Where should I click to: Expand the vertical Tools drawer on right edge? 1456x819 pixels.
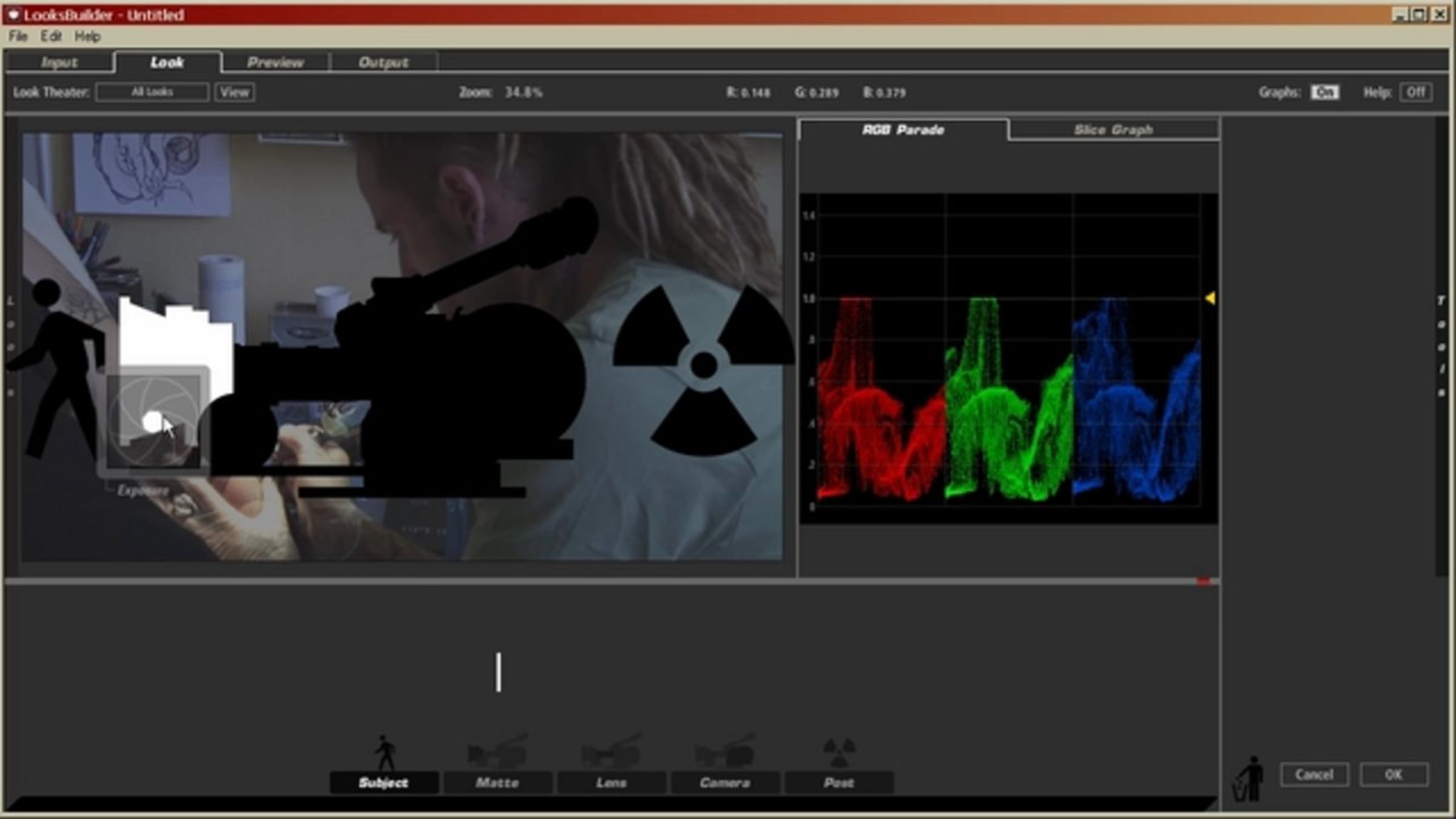tap(1441, 346)
